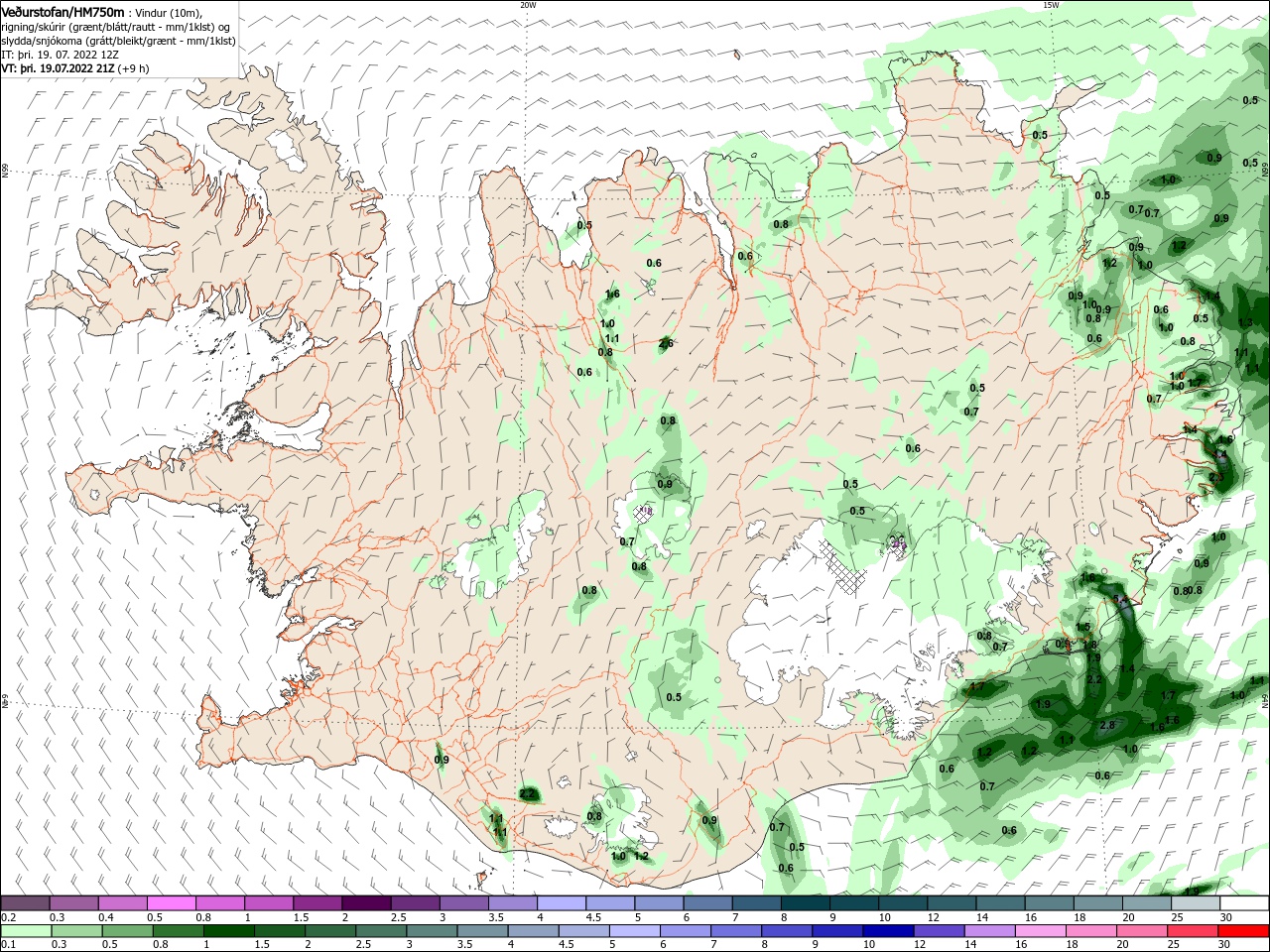Click the '30' label in the lower legend row

click(1223, 944)
